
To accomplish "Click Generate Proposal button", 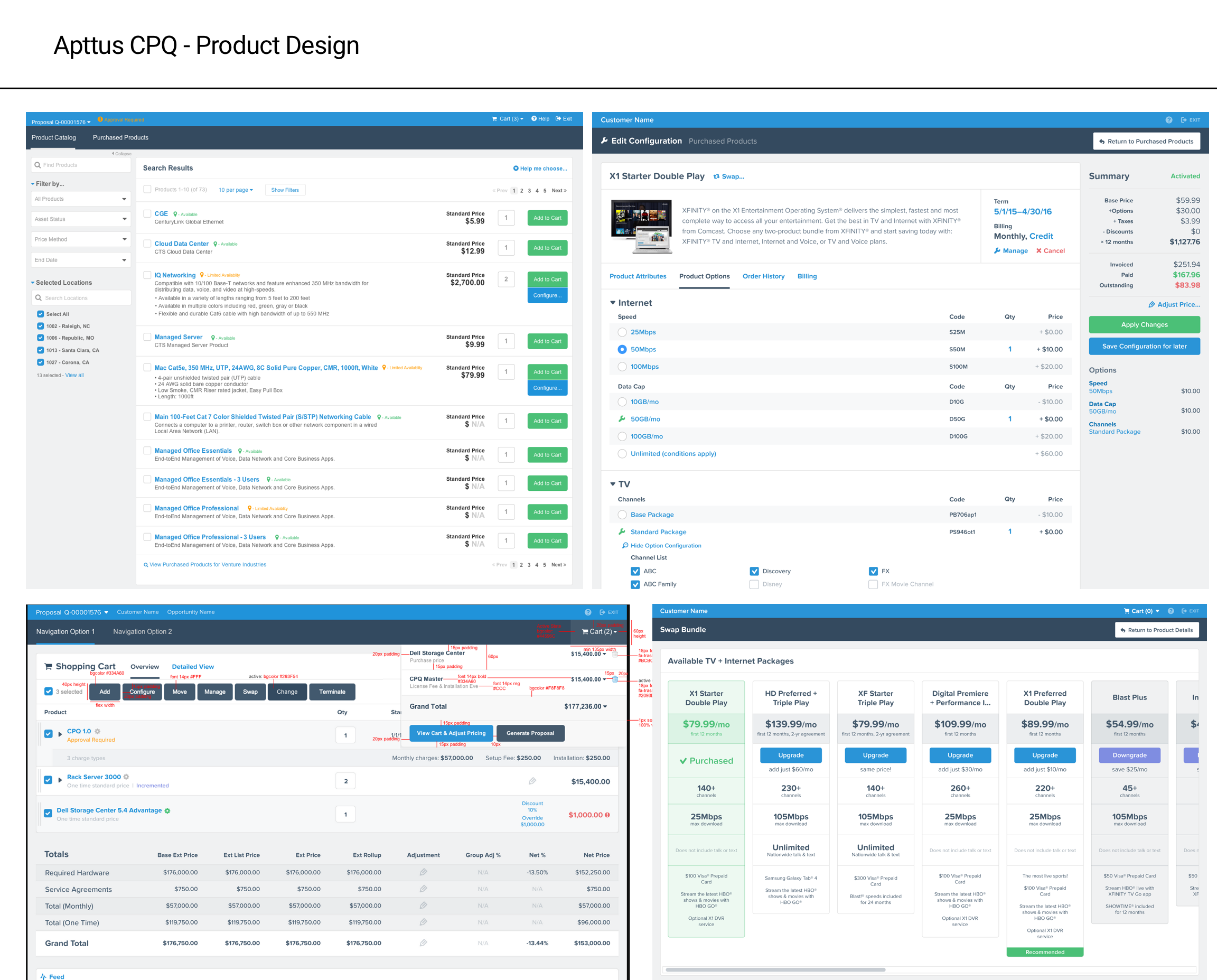I will pos(531,733).
